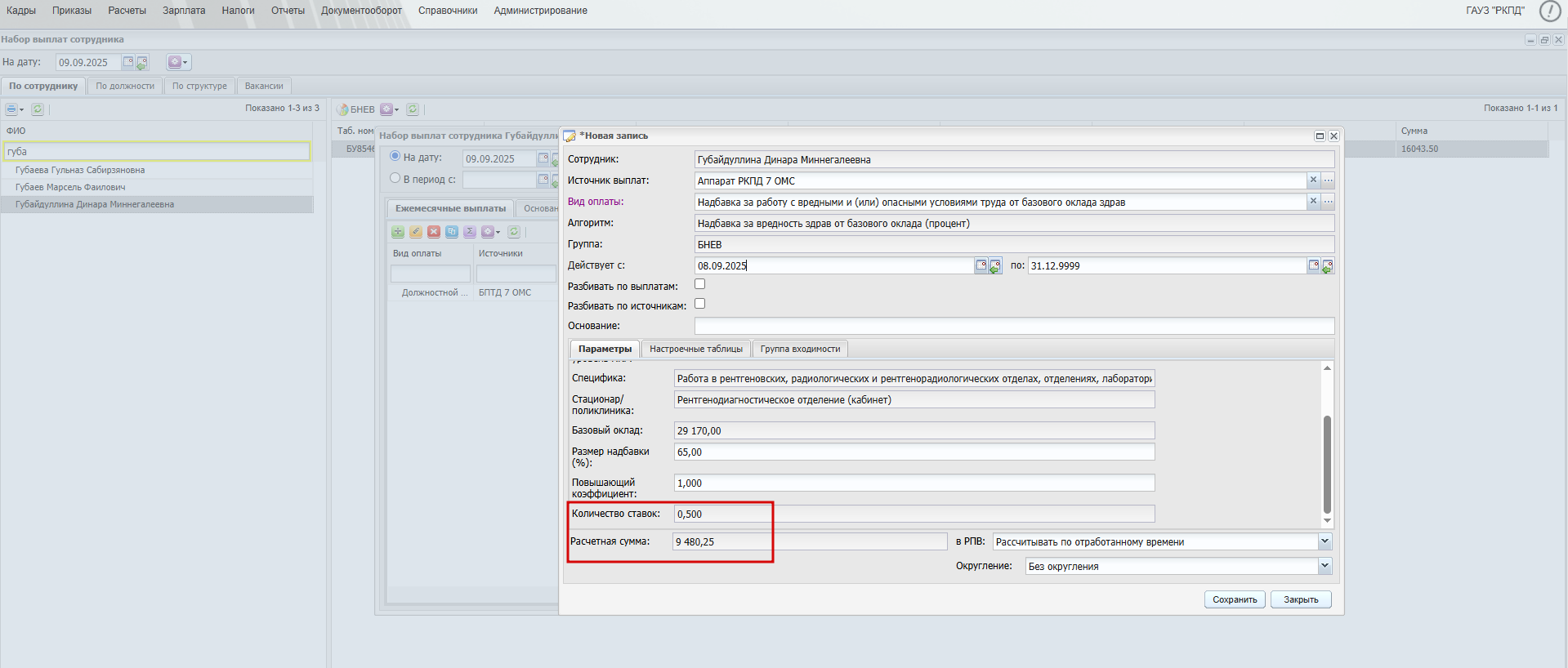Expand the Округление dropdown

click(x=1325, y=566)
